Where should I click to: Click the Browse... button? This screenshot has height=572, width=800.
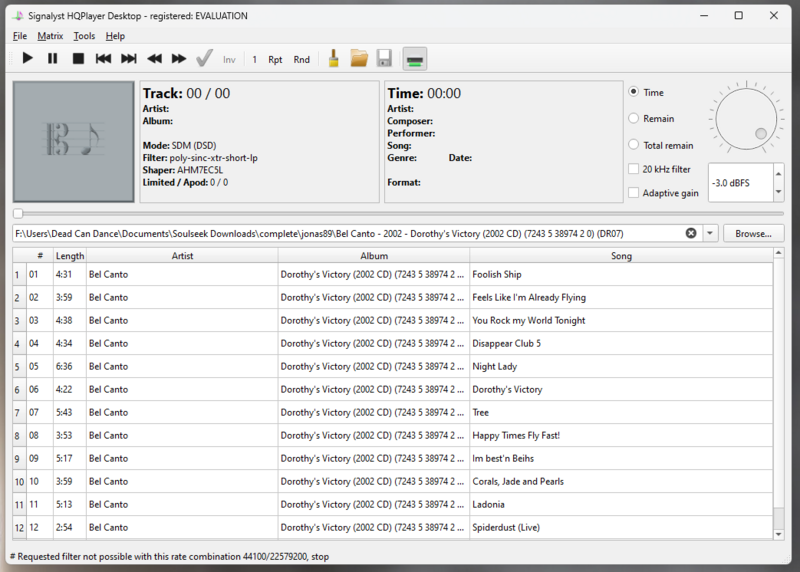[753, 233]
